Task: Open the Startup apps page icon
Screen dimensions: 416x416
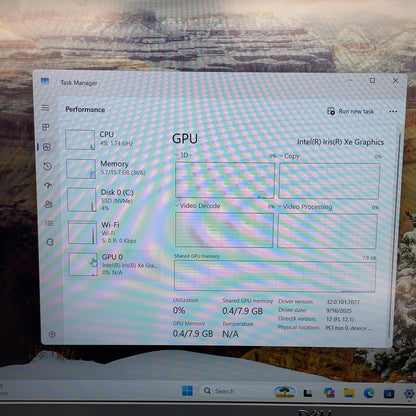Action: tap(48, 185)
